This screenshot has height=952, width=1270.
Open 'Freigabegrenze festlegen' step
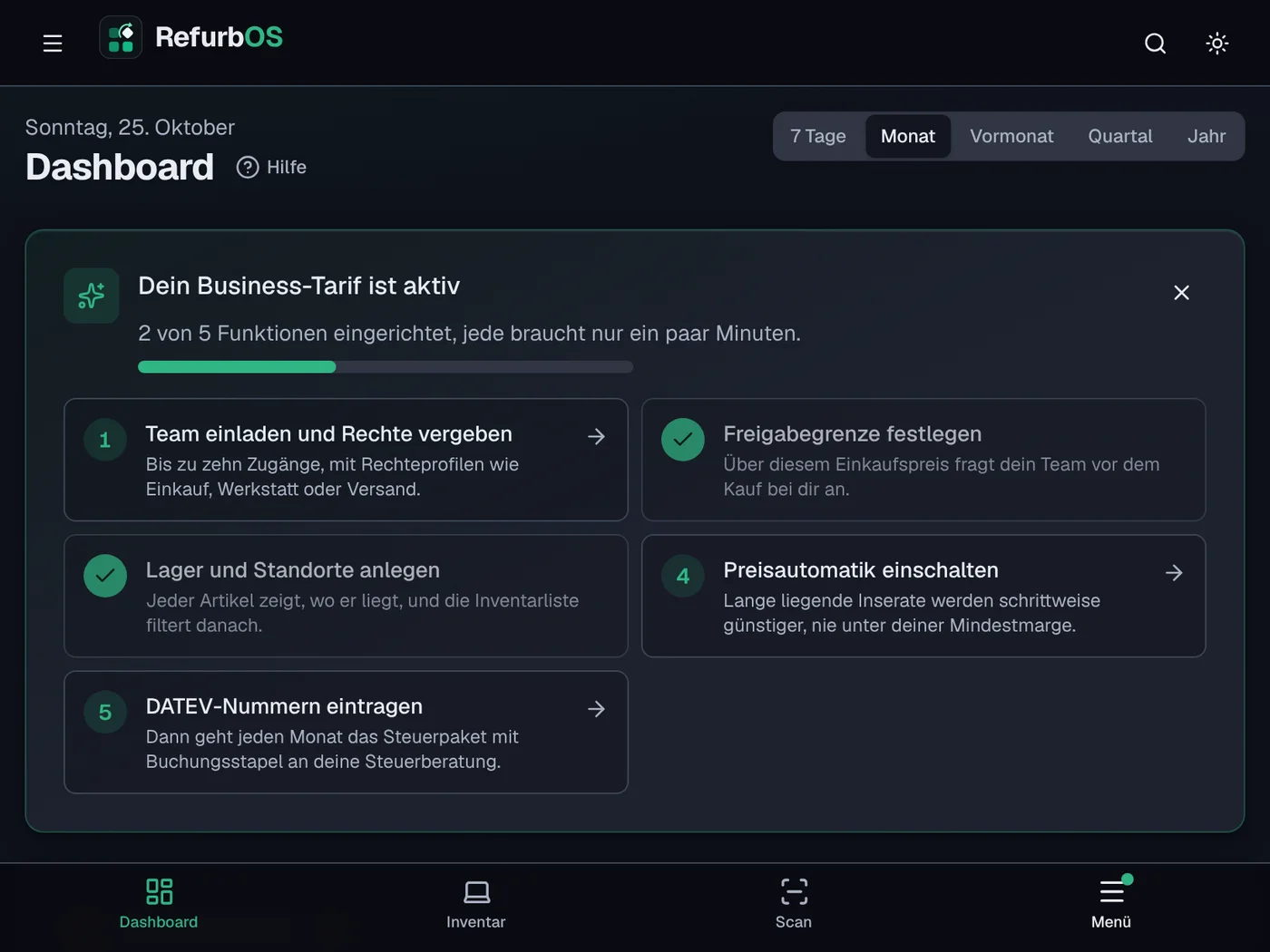pyautogui.click(x=923, y=460)
